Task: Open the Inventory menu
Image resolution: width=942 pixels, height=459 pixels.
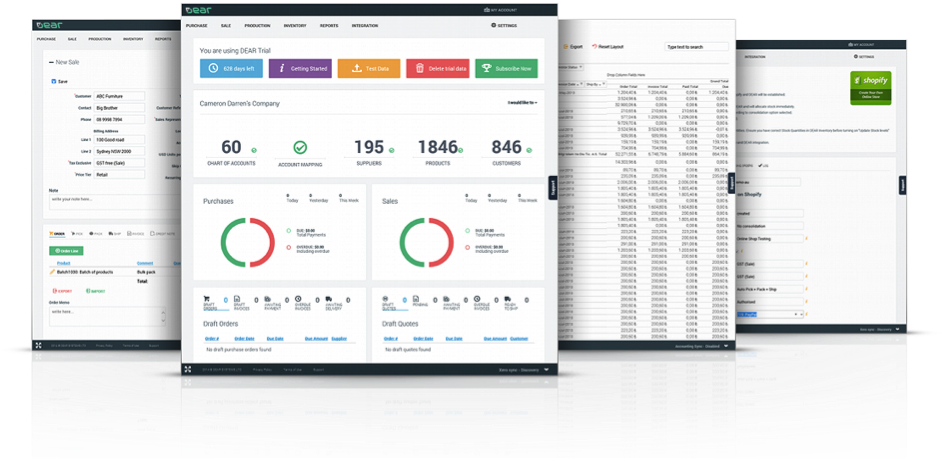Action: coord(295,24)
